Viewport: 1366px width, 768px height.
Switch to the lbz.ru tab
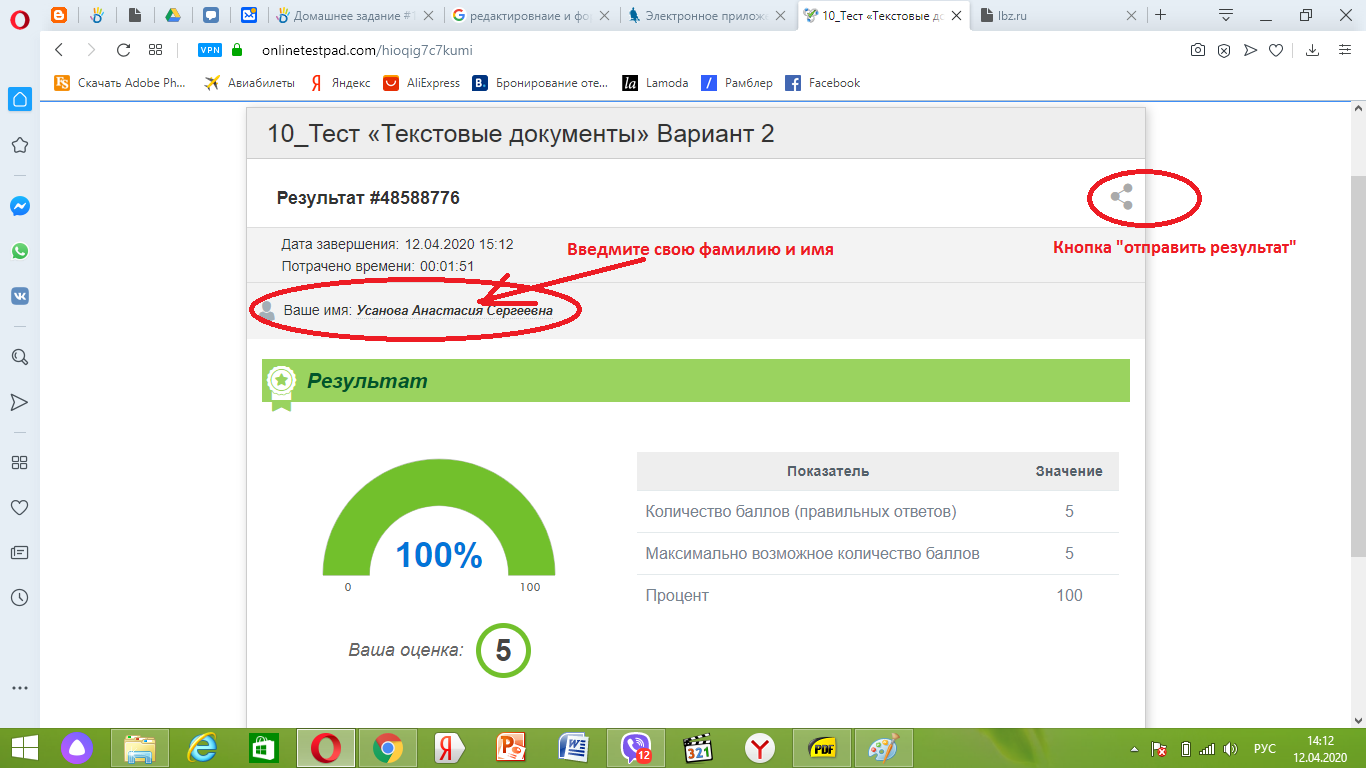1020,16
